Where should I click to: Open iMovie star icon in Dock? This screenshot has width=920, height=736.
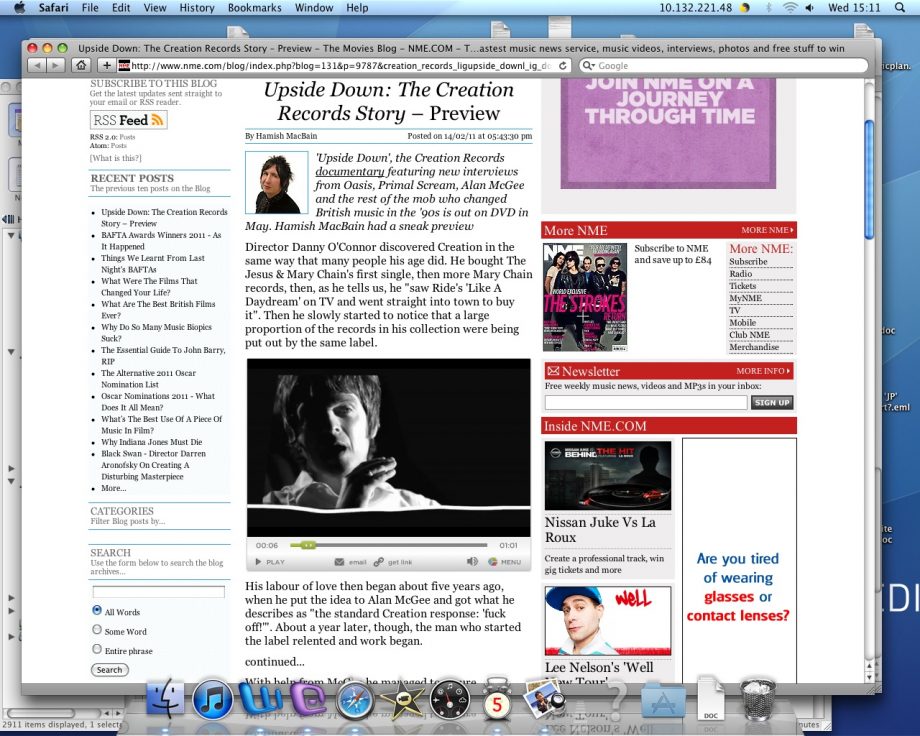pos(401,700)
